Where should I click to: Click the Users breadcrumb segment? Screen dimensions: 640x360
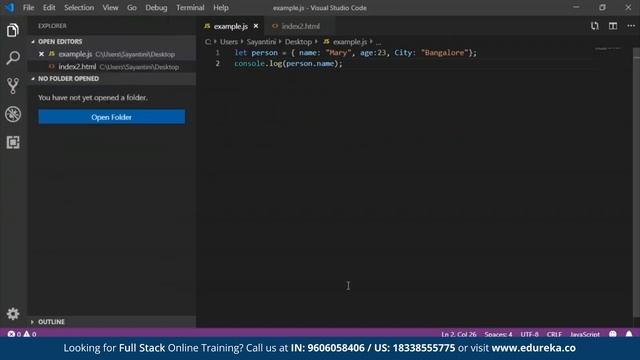click(229, 42)
